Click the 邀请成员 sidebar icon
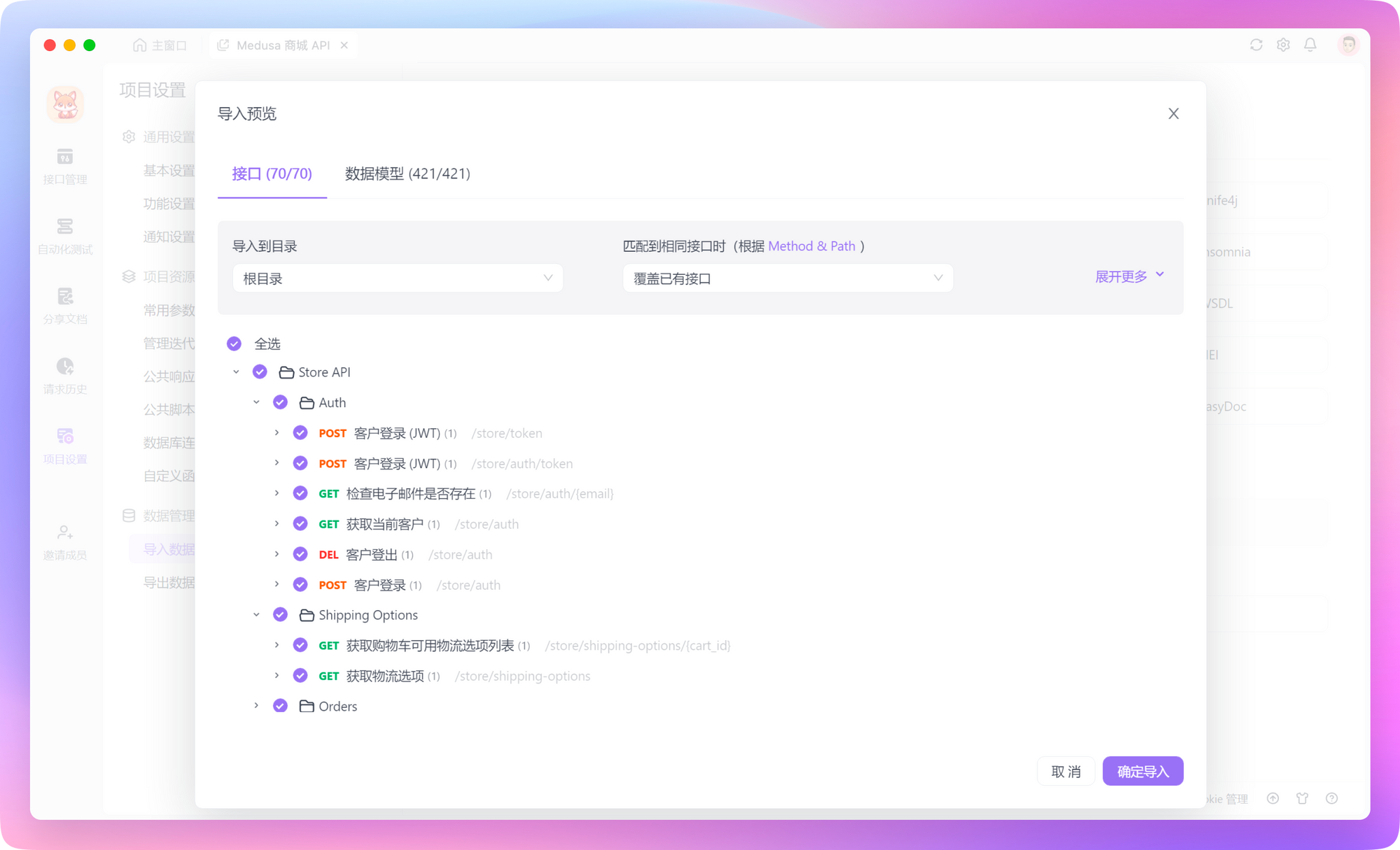This screenshot has height=850, width=1400. click(65, 542)
